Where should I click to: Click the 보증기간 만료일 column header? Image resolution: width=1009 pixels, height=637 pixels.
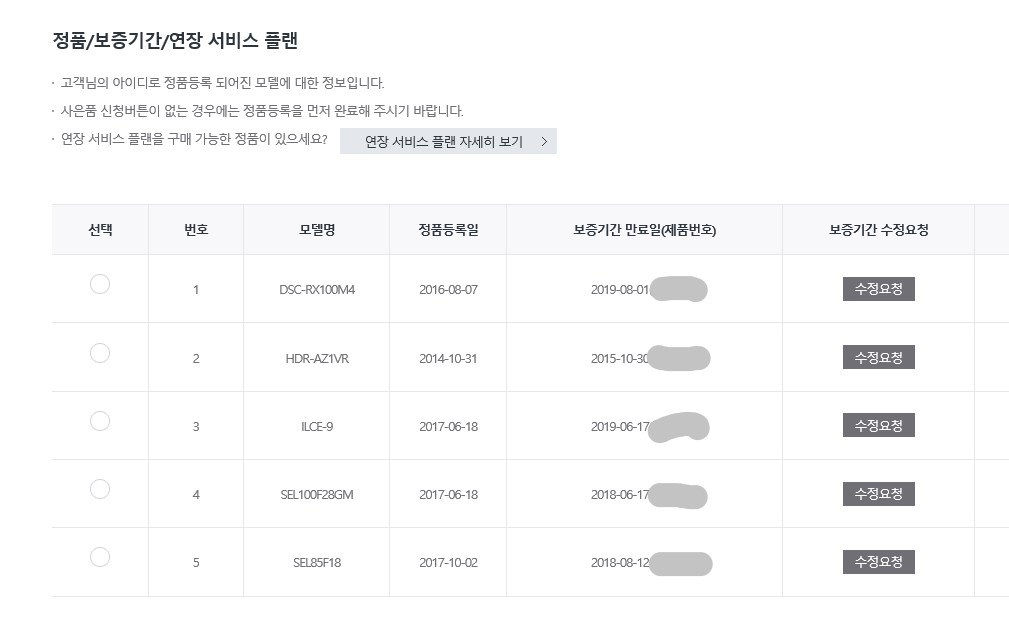(x=644, y=230)
